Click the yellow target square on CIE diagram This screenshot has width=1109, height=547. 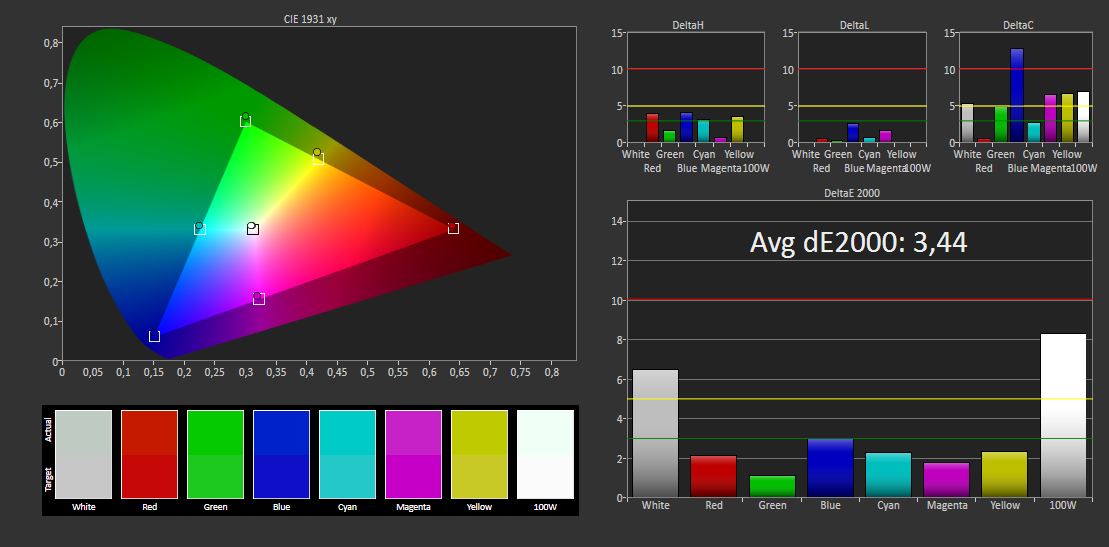click(x=318, y=160)
